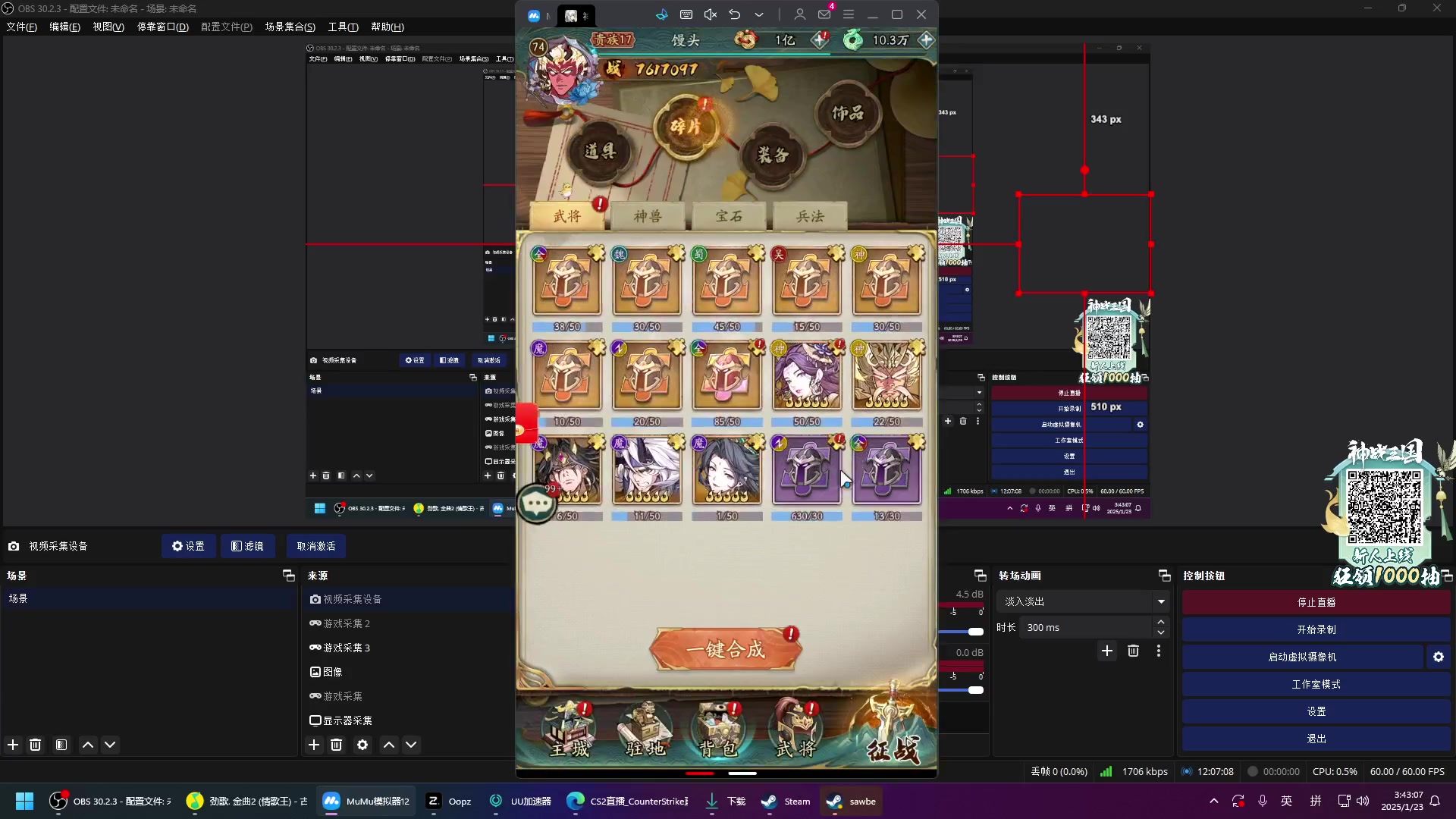This screenshot has height=819, width=1456.
Task: Select the golden general card 45/50
Action: point(727,285)
